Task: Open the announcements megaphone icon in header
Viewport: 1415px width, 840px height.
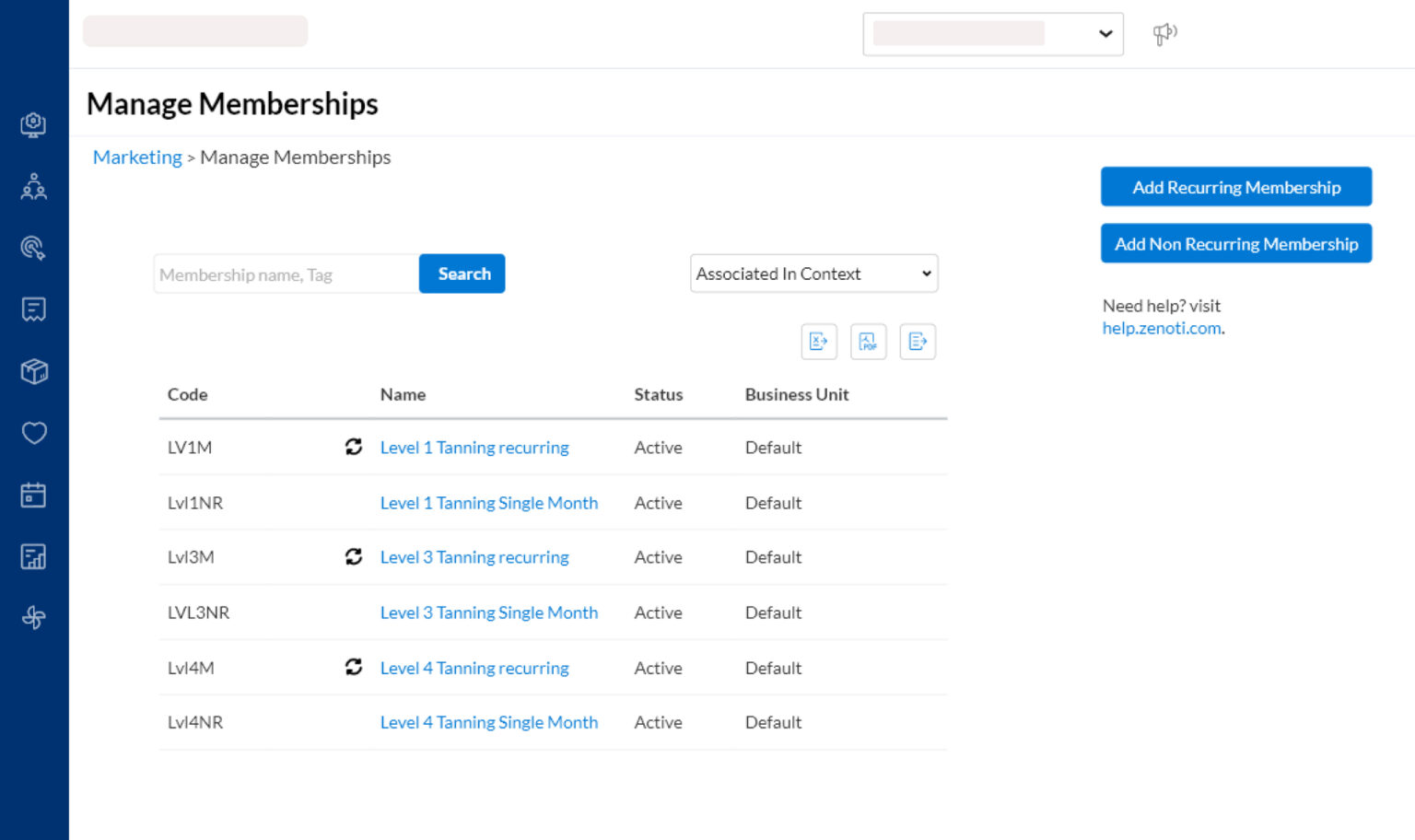Action: [1164, 33]
